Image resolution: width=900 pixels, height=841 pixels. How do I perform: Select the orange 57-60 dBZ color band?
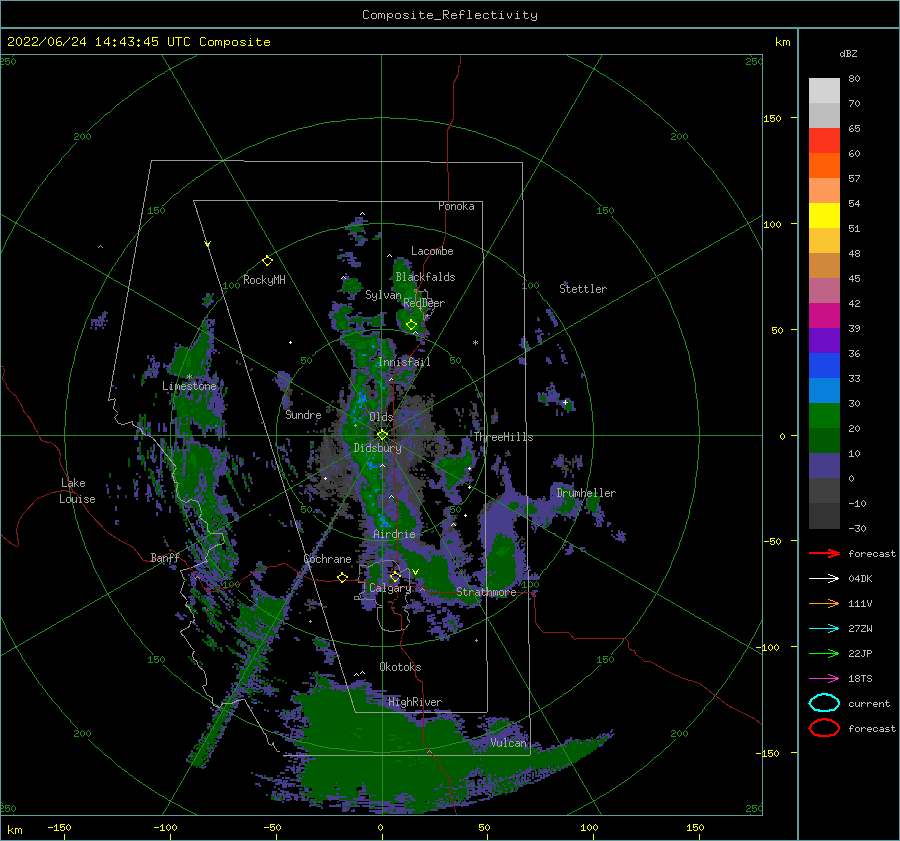click(824, 165)
